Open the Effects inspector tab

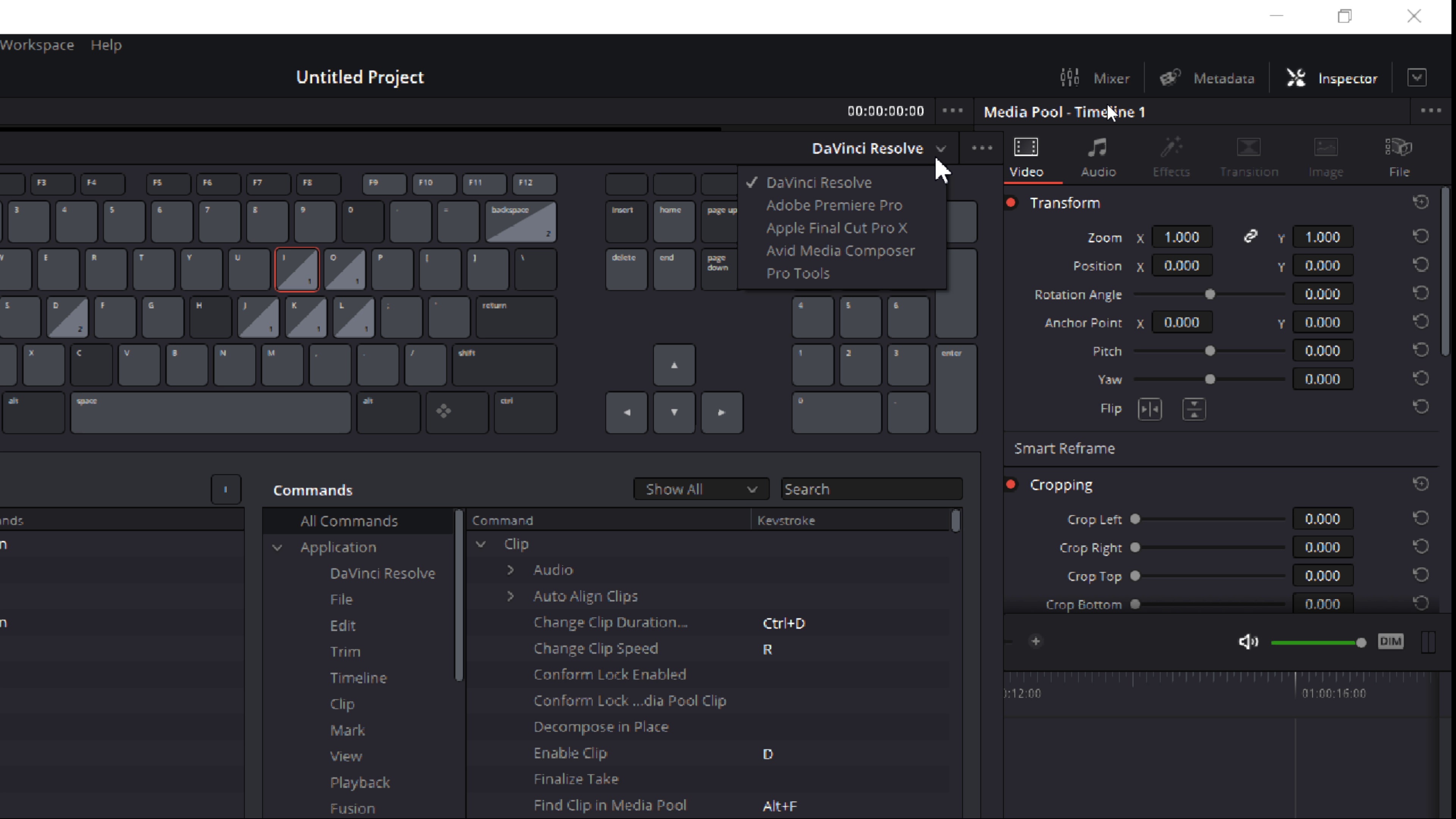[x=1171, y=158]
